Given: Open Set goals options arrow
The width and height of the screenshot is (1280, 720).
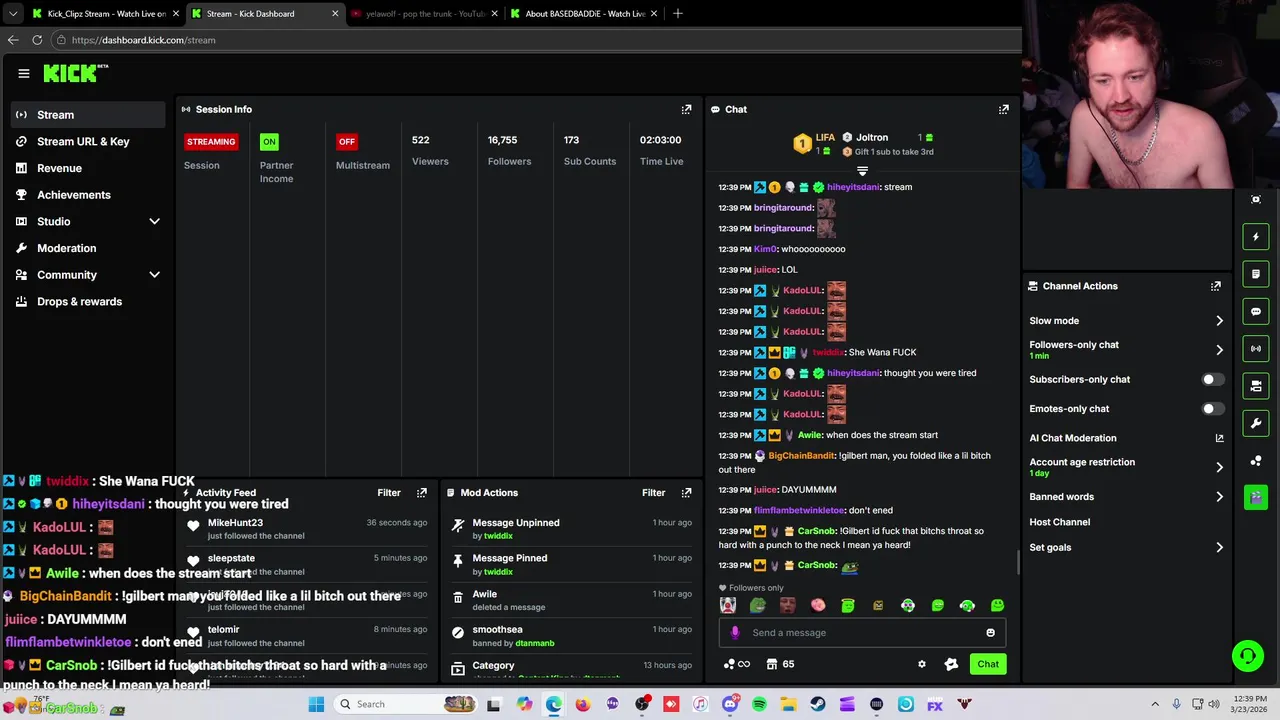Looking at the screenshot, I should [x=1219, y=548].
